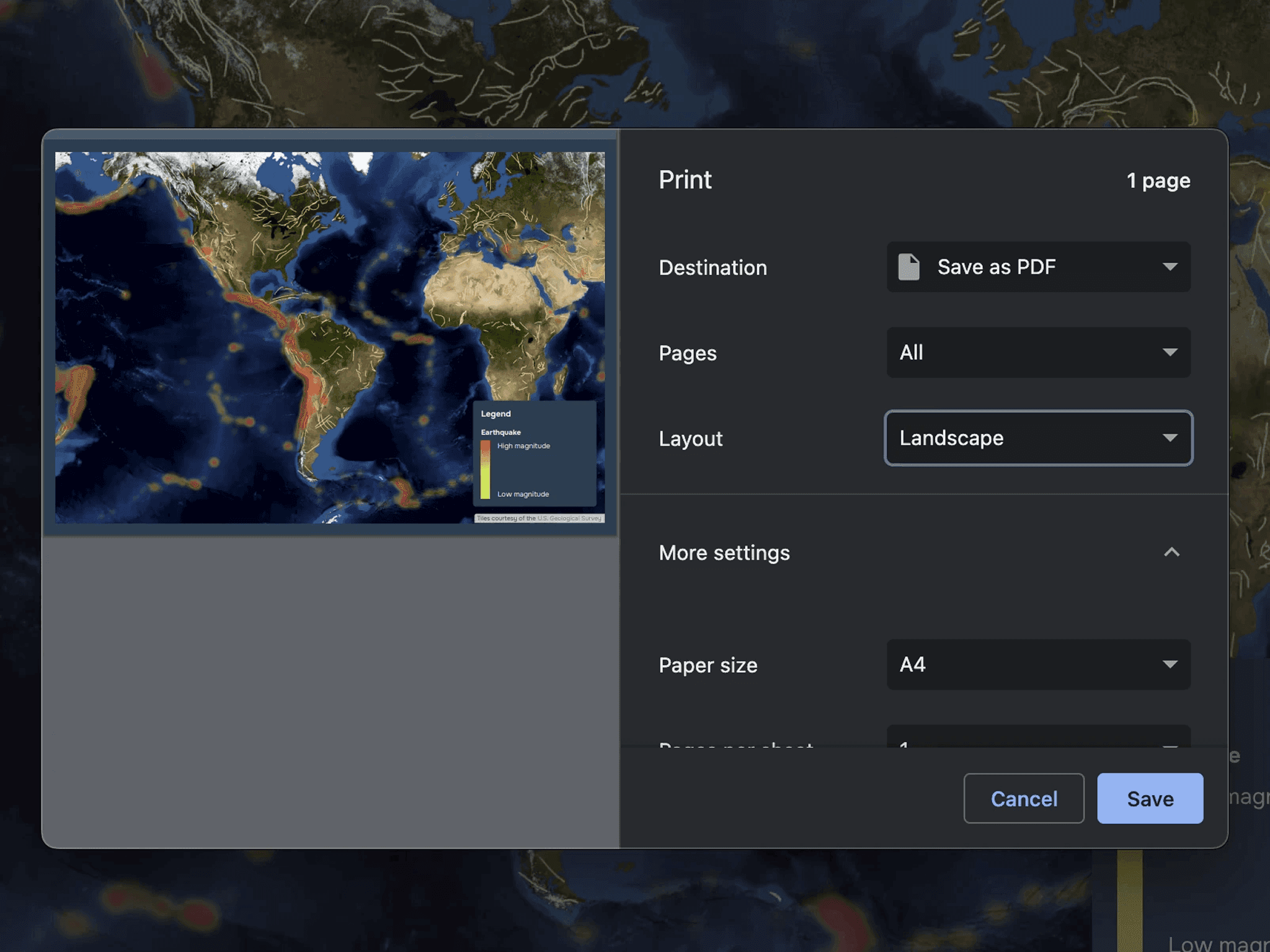Screen dimensions: 1270x952
Task: Click the arrow on the A4 paper size dropdown
Action: point(1170,664)
